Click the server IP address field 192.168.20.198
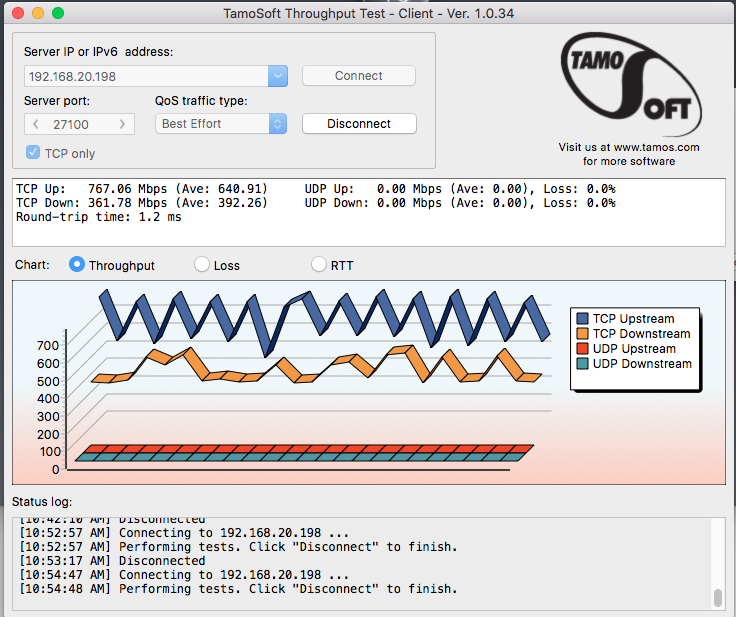 pos(146,76)
